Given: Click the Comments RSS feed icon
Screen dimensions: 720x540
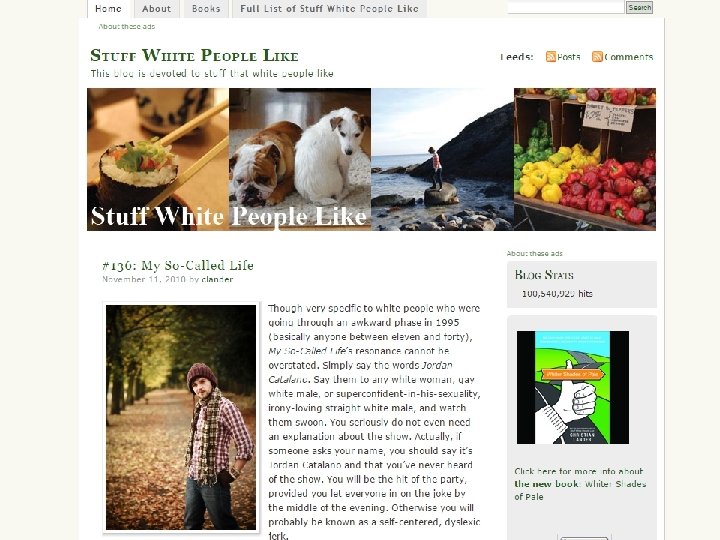Looking at the screenshot, I should click(x=597, y=56).
